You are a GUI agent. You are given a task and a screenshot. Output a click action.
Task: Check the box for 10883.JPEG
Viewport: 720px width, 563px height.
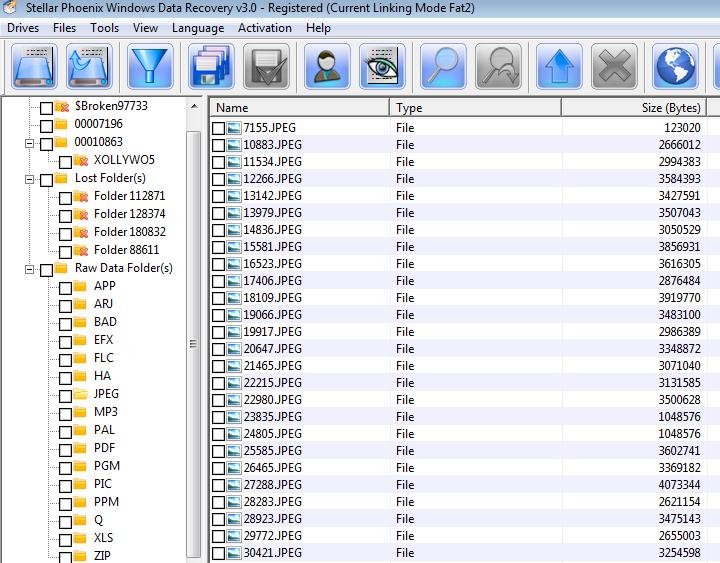219,145
